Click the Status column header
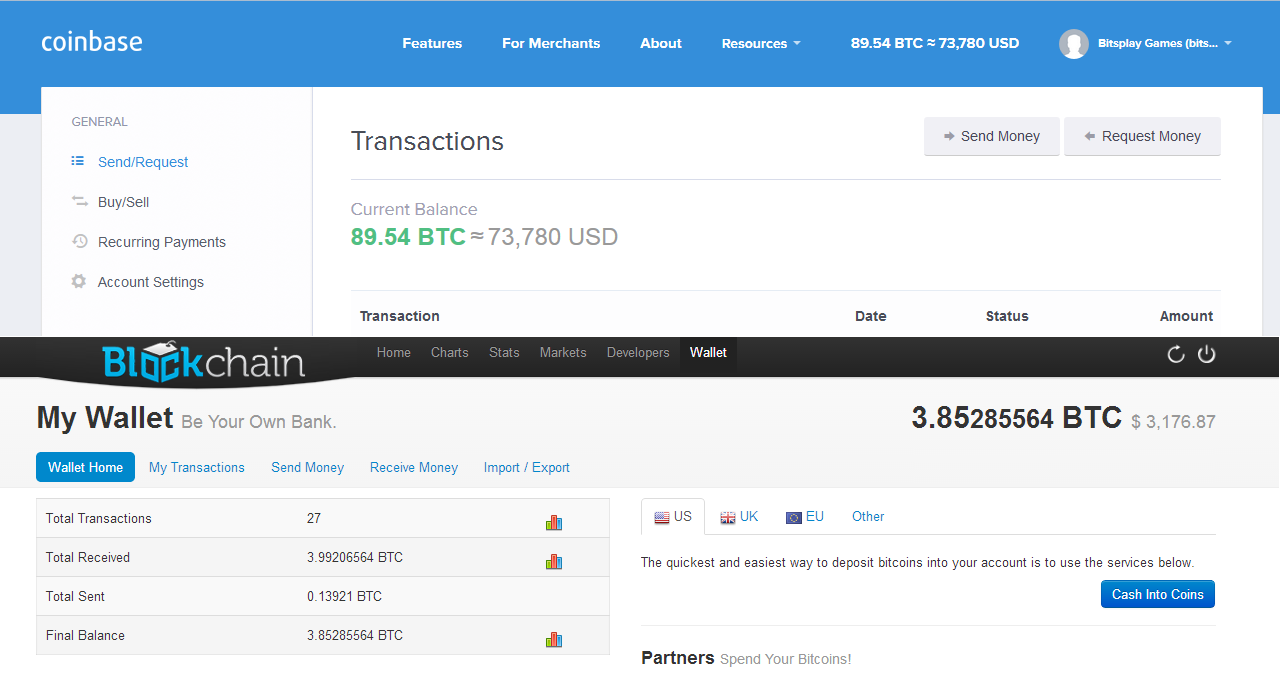The image size is (1280, 674). [x=1007, y=316]
